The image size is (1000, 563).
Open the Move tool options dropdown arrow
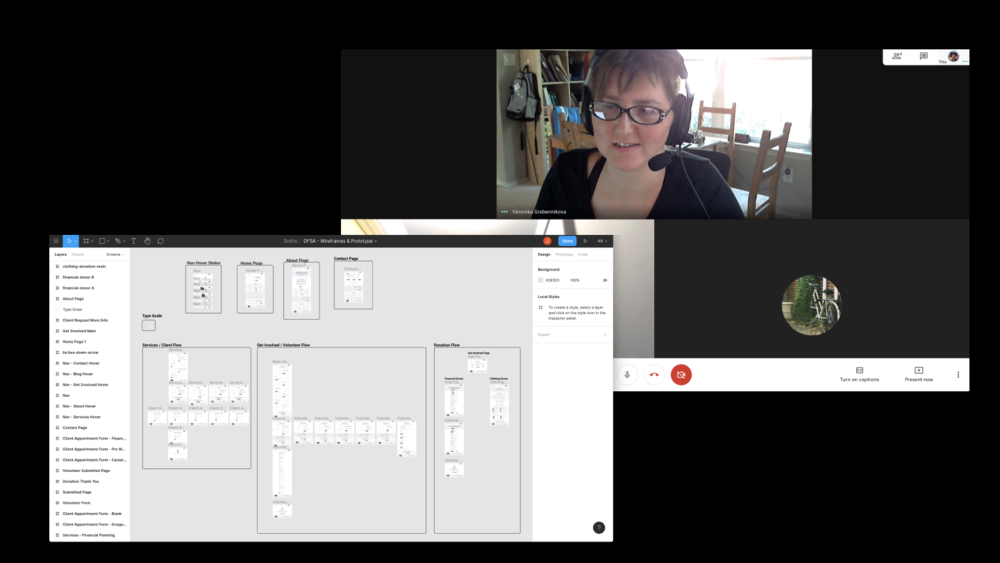76,242
